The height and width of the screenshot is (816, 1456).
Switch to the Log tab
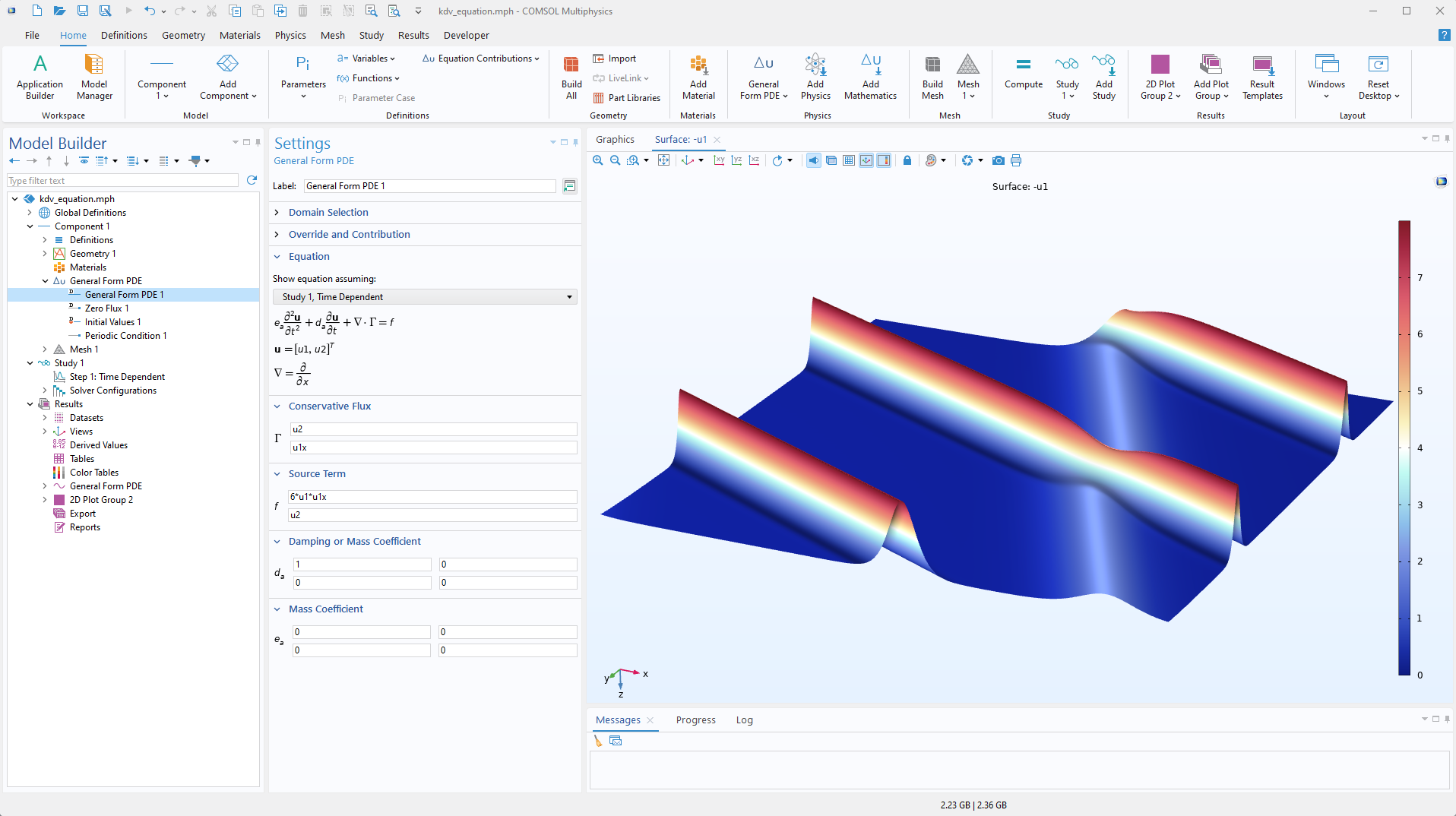(744, 720)
